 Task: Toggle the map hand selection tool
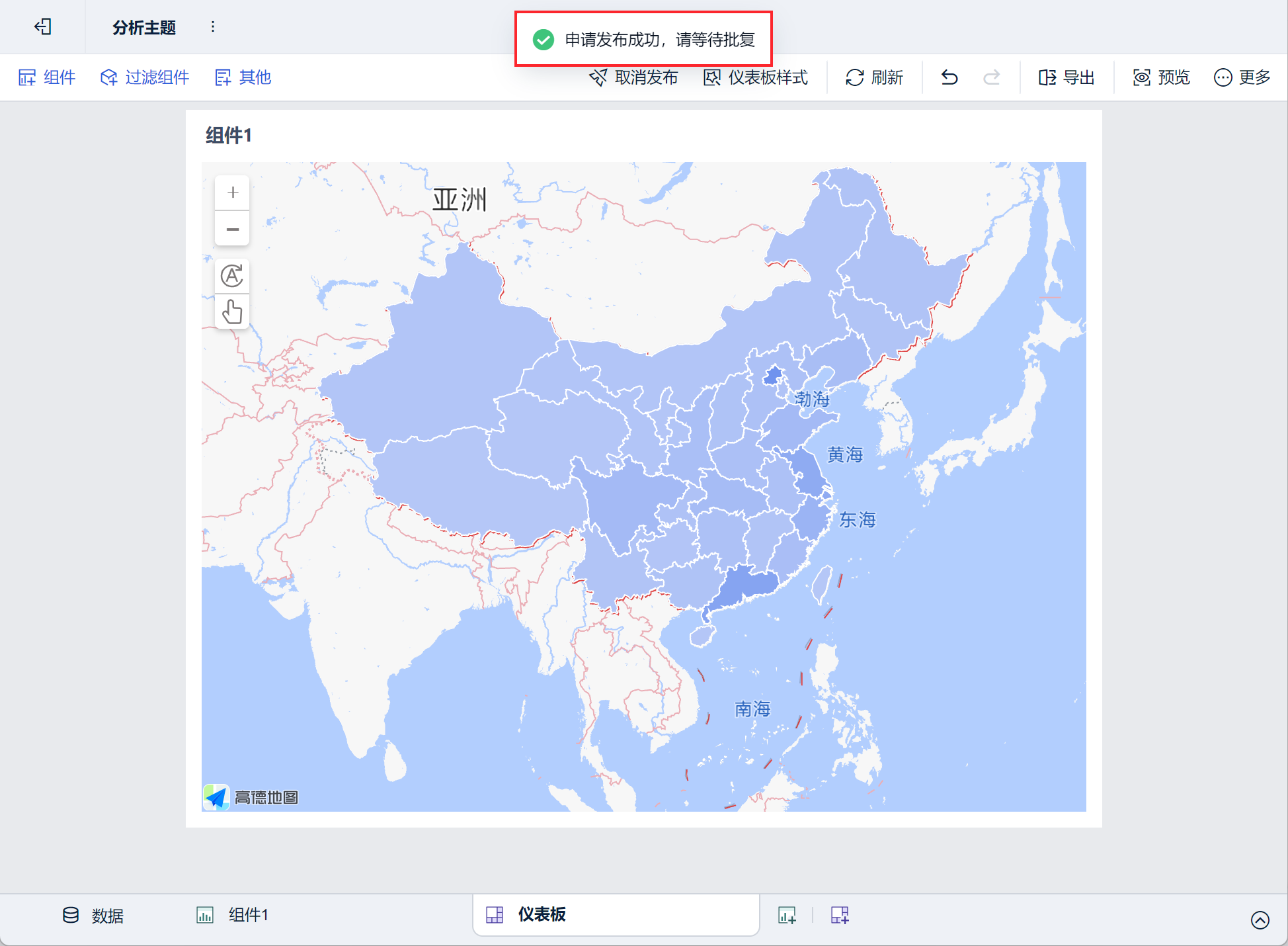[x=232, y=312]
